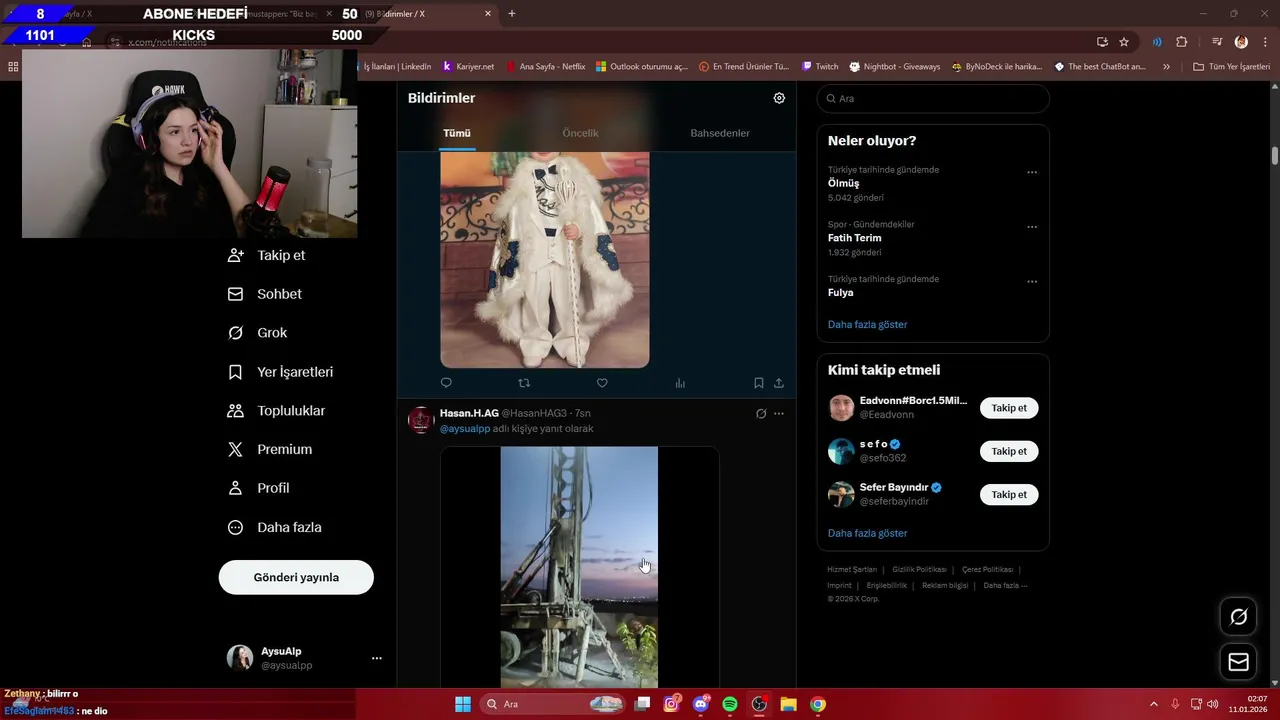Follow sefo with Takip et button

[1009, 451]
